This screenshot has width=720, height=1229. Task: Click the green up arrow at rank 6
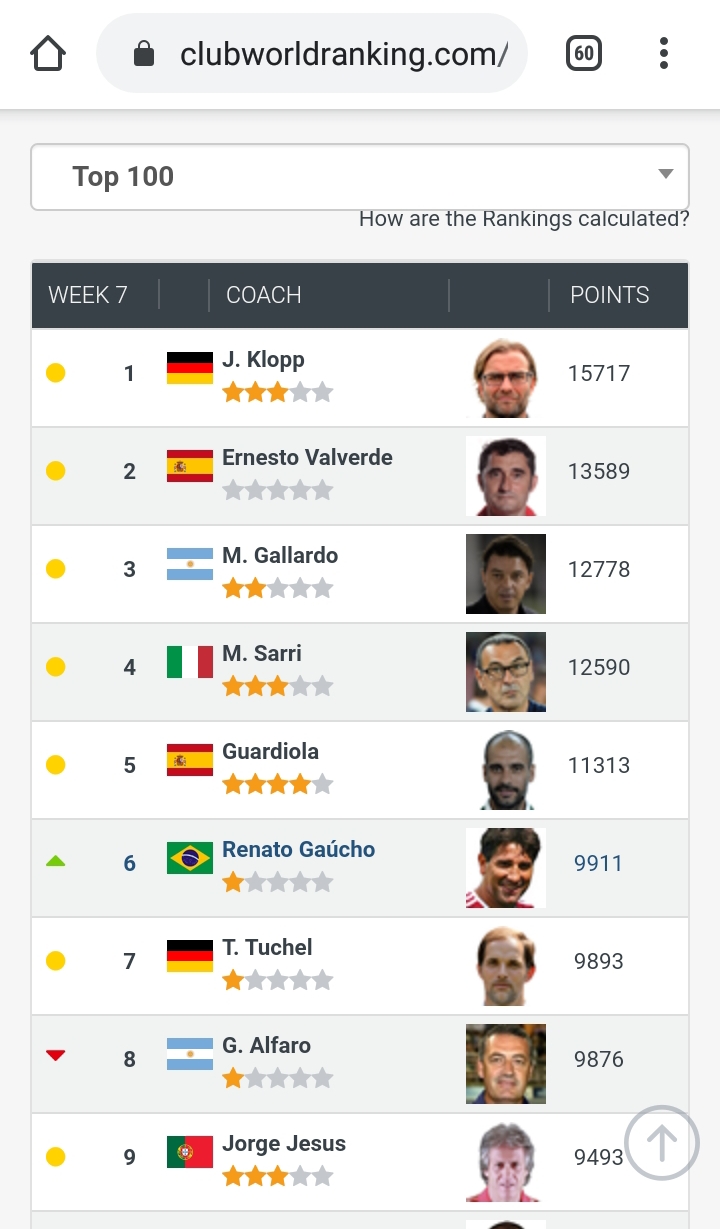pyautogui.click(x=56, y=861)
